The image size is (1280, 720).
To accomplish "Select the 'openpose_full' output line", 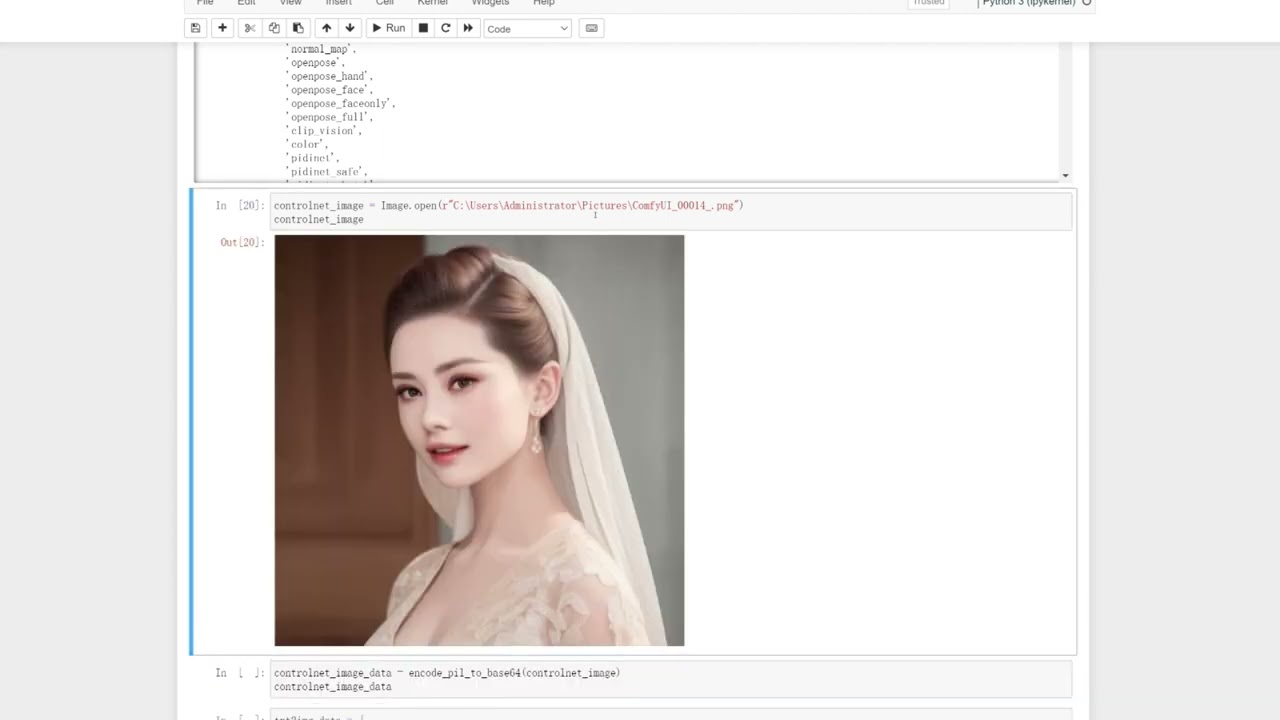I will click(x=329, y=117).
